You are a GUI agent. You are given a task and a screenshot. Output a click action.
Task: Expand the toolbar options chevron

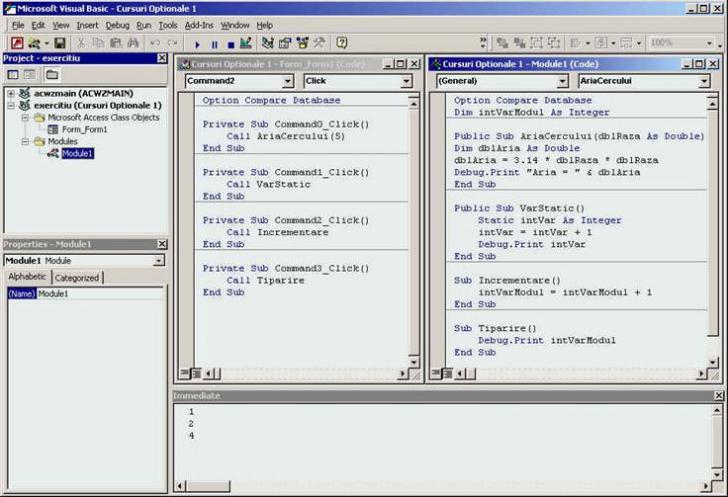point(483,42)
